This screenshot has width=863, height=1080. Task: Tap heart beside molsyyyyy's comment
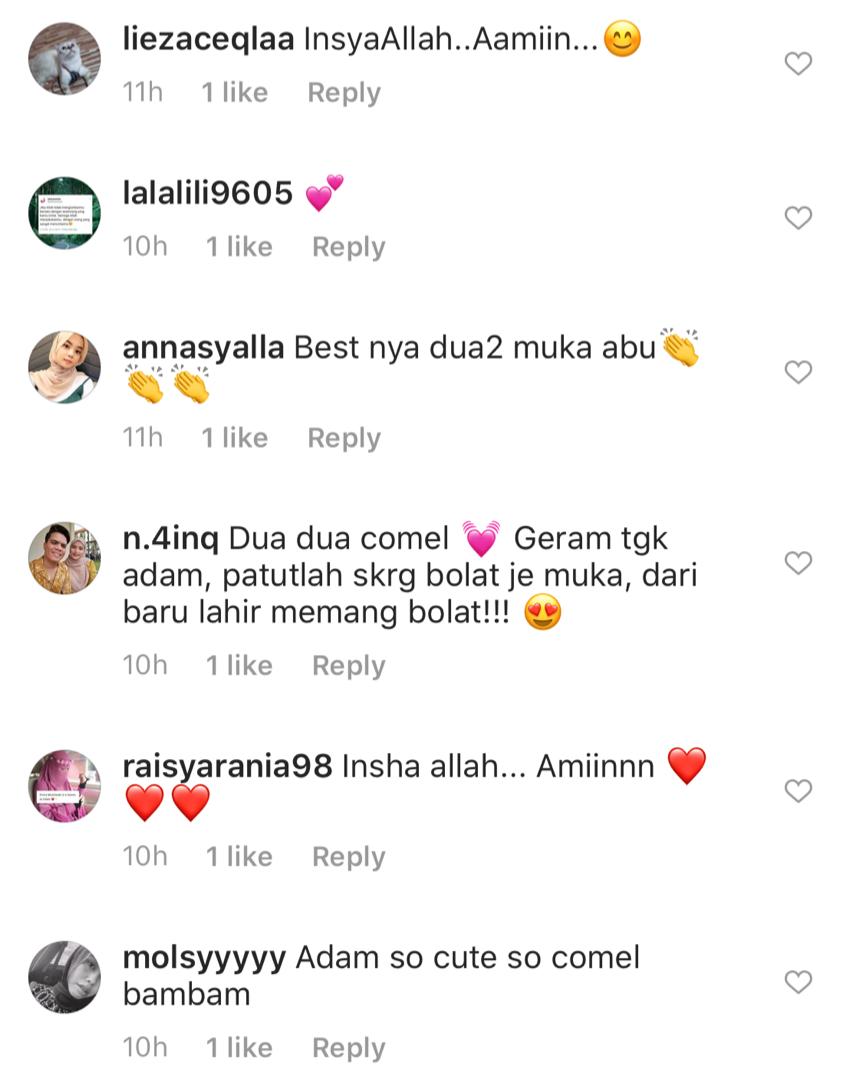pos(798,982)
